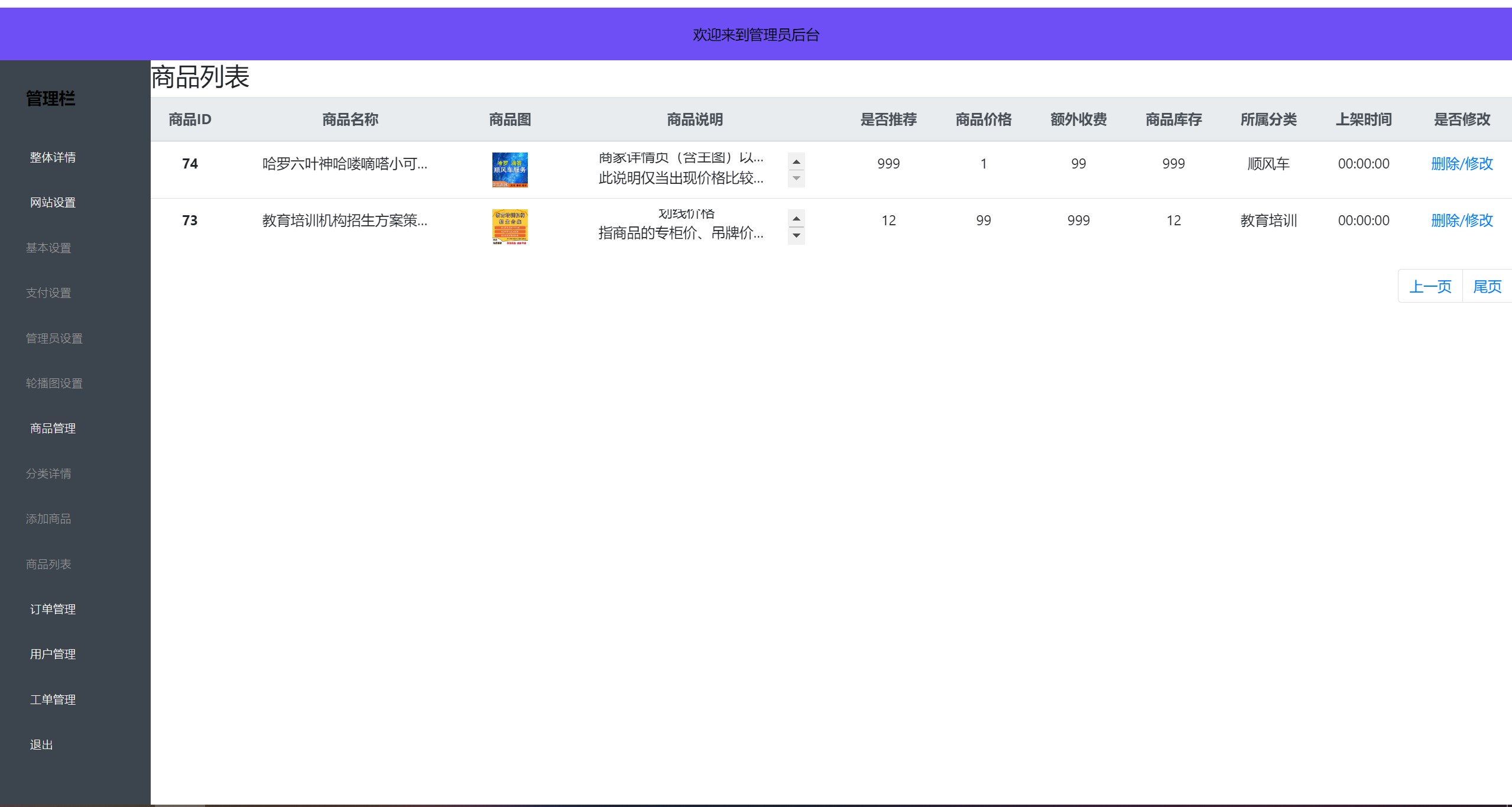Click the 顺风车 product thumbnail image
This screenshot has width=1512, height=807.
510,169
